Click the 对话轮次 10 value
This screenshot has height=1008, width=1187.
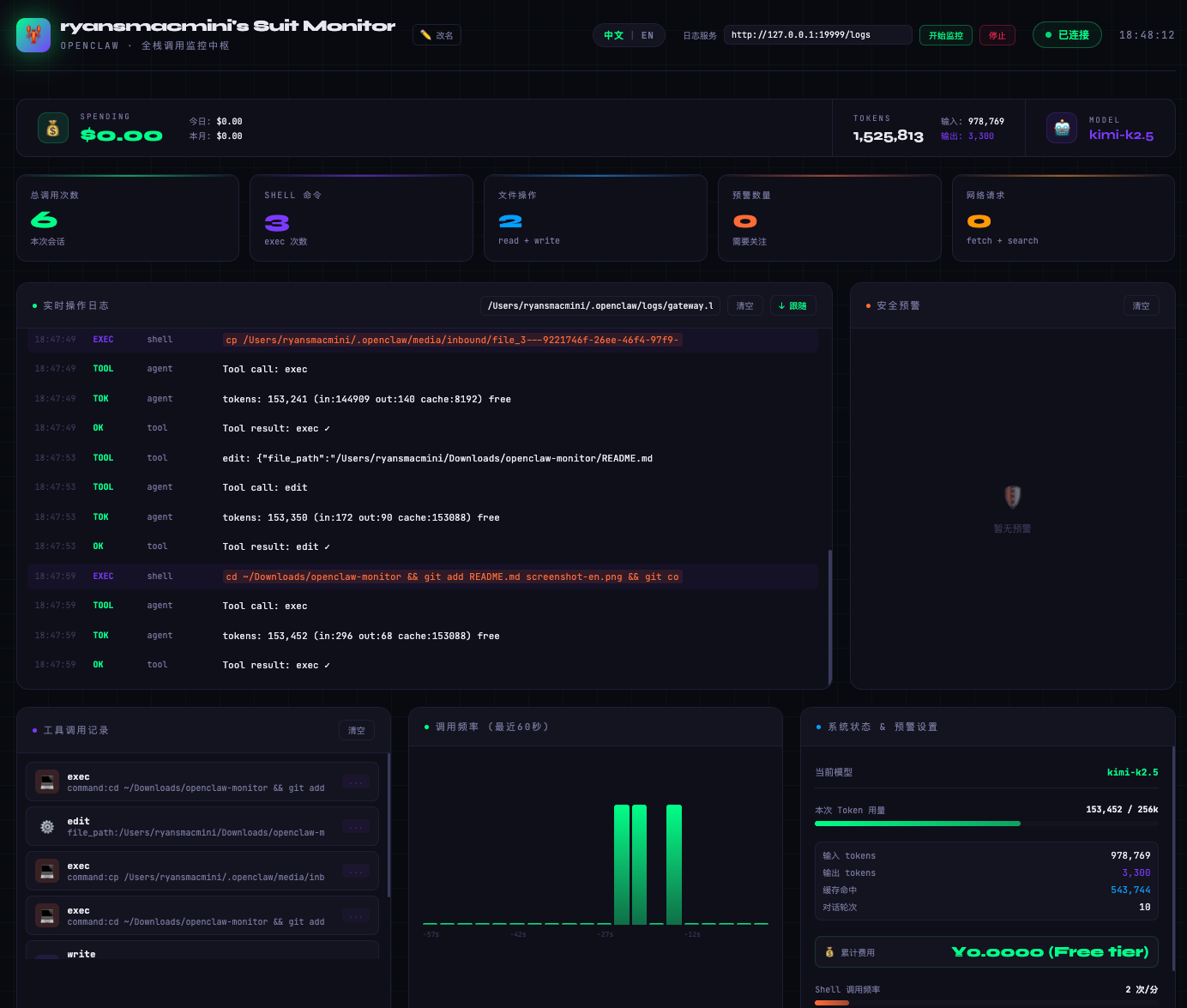[x=1144, y=908]
